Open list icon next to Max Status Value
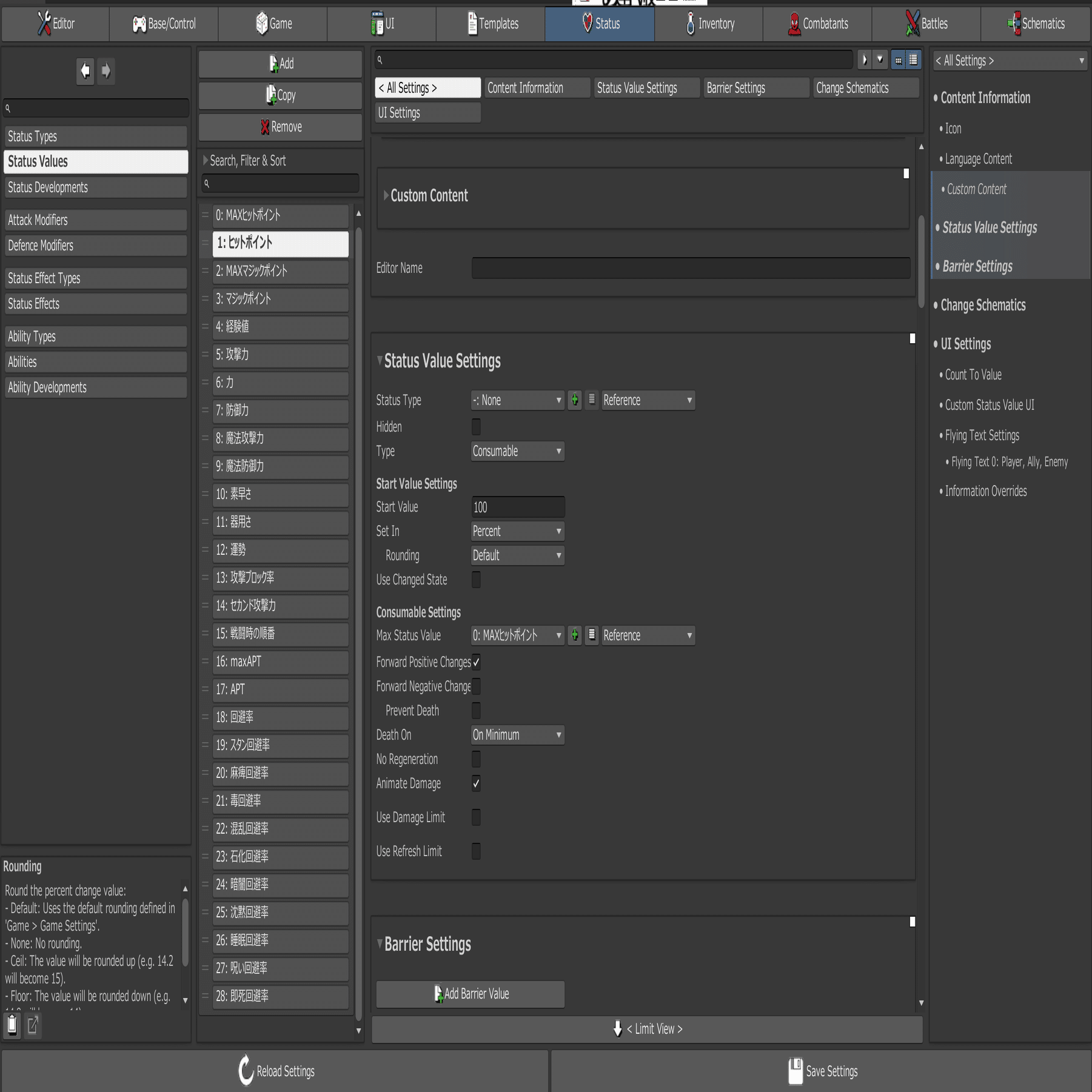This screenshot has width=1092, height=1092. pos(592,635)
